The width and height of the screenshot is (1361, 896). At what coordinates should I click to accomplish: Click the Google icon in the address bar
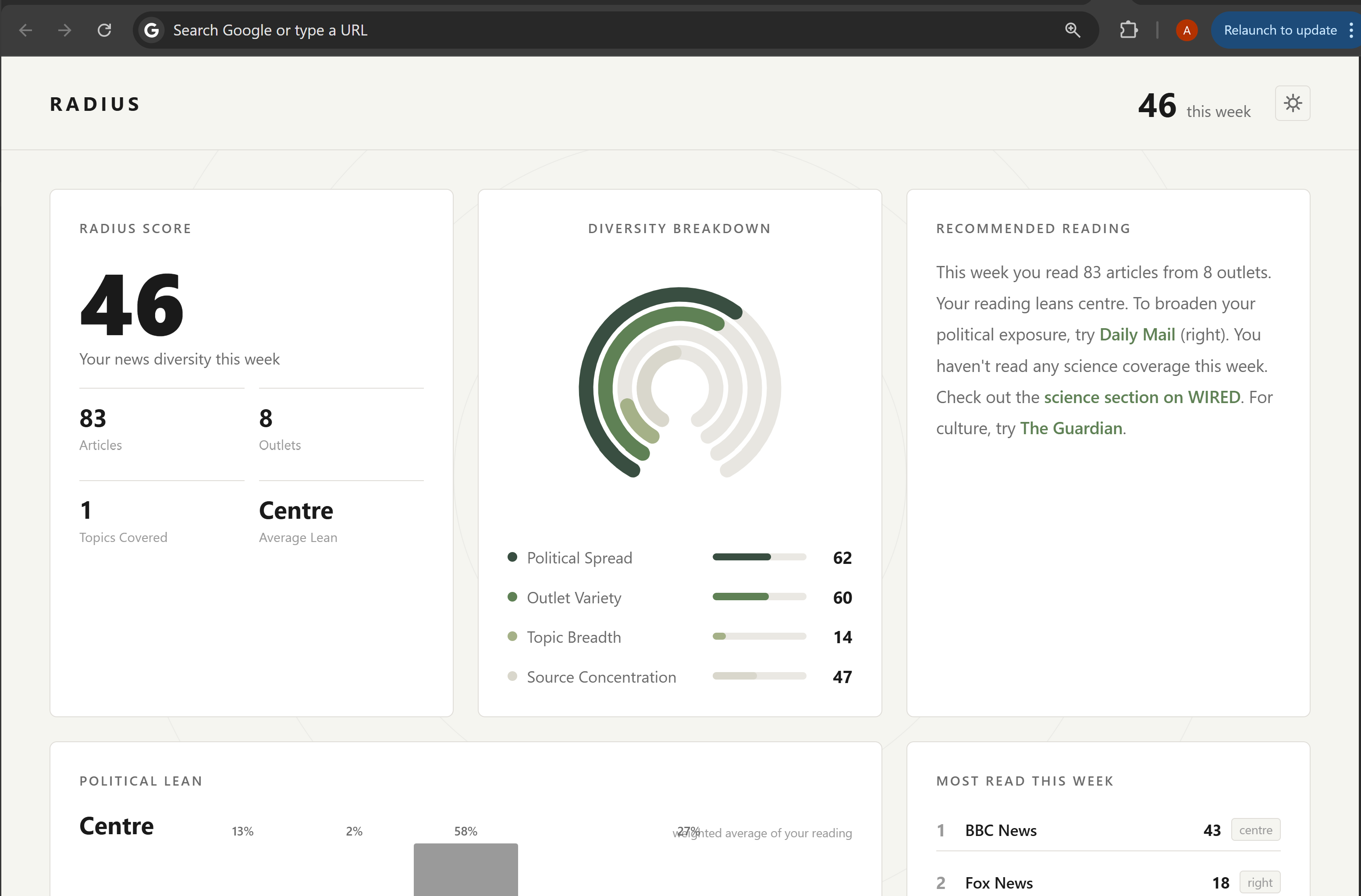[x=152, y=30]
